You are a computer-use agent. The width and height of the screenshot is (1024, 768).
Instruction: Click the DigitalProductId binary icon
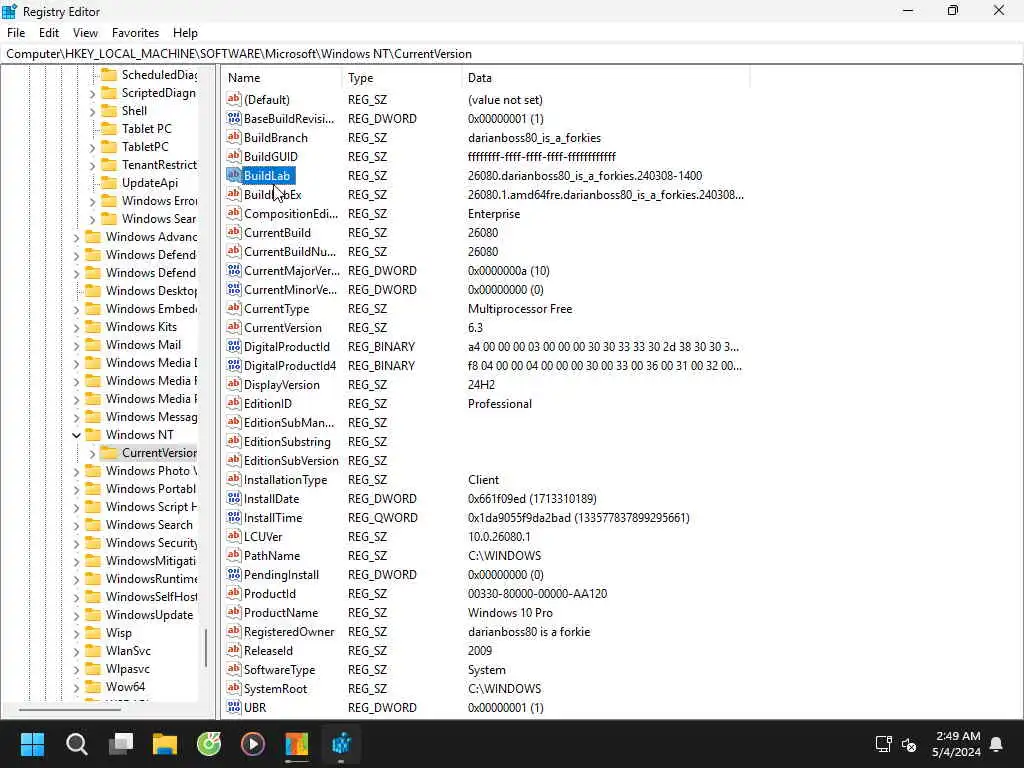coord(234,346)
